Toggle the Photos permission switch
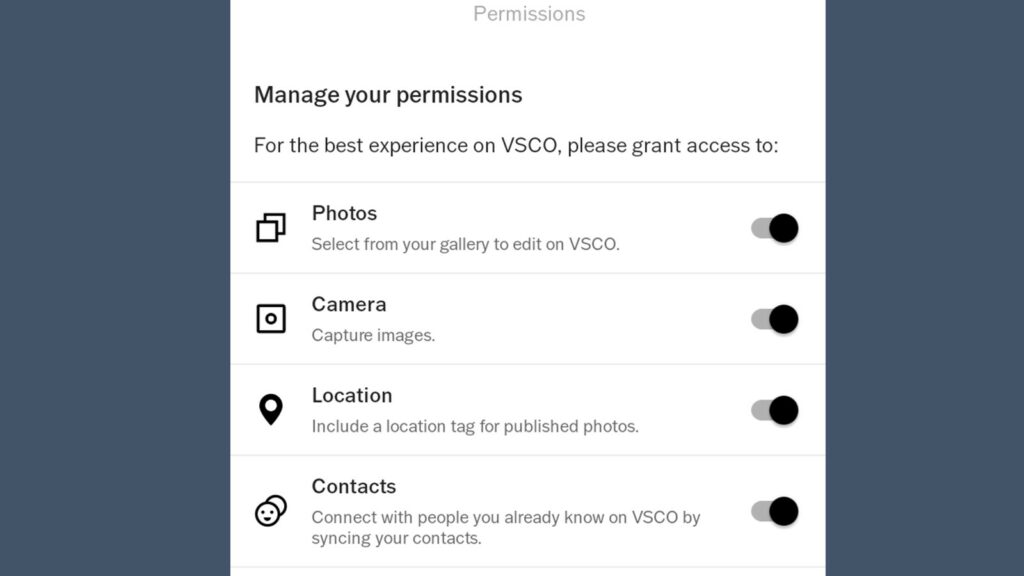The height and width of the screenshot is (576, 1024). click(775, 228)
